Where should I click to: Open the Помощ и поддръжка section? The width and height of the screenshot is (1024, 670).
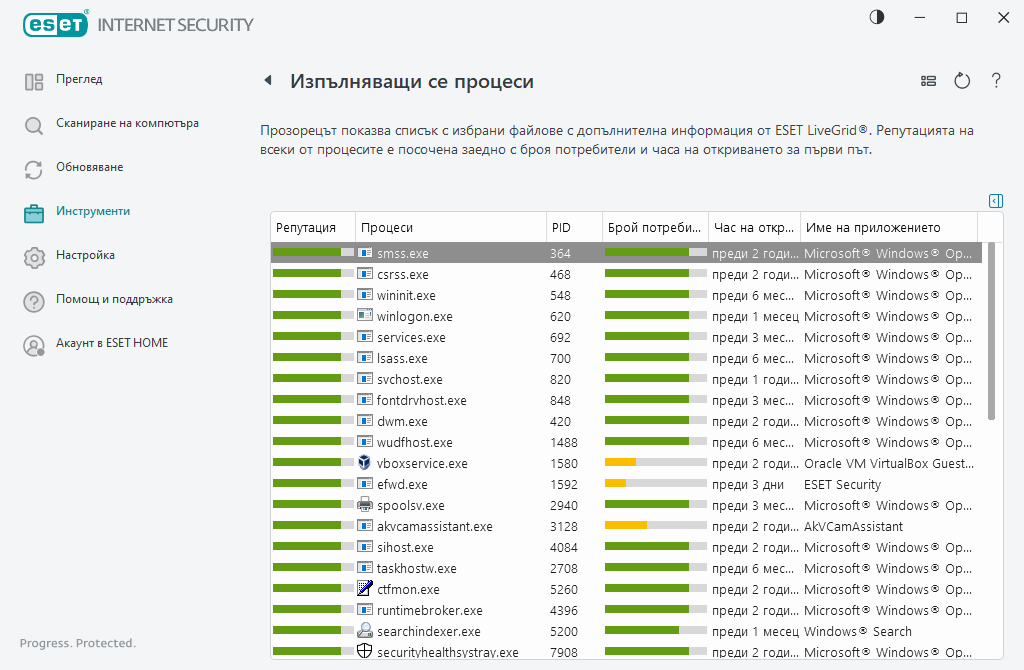114,299
